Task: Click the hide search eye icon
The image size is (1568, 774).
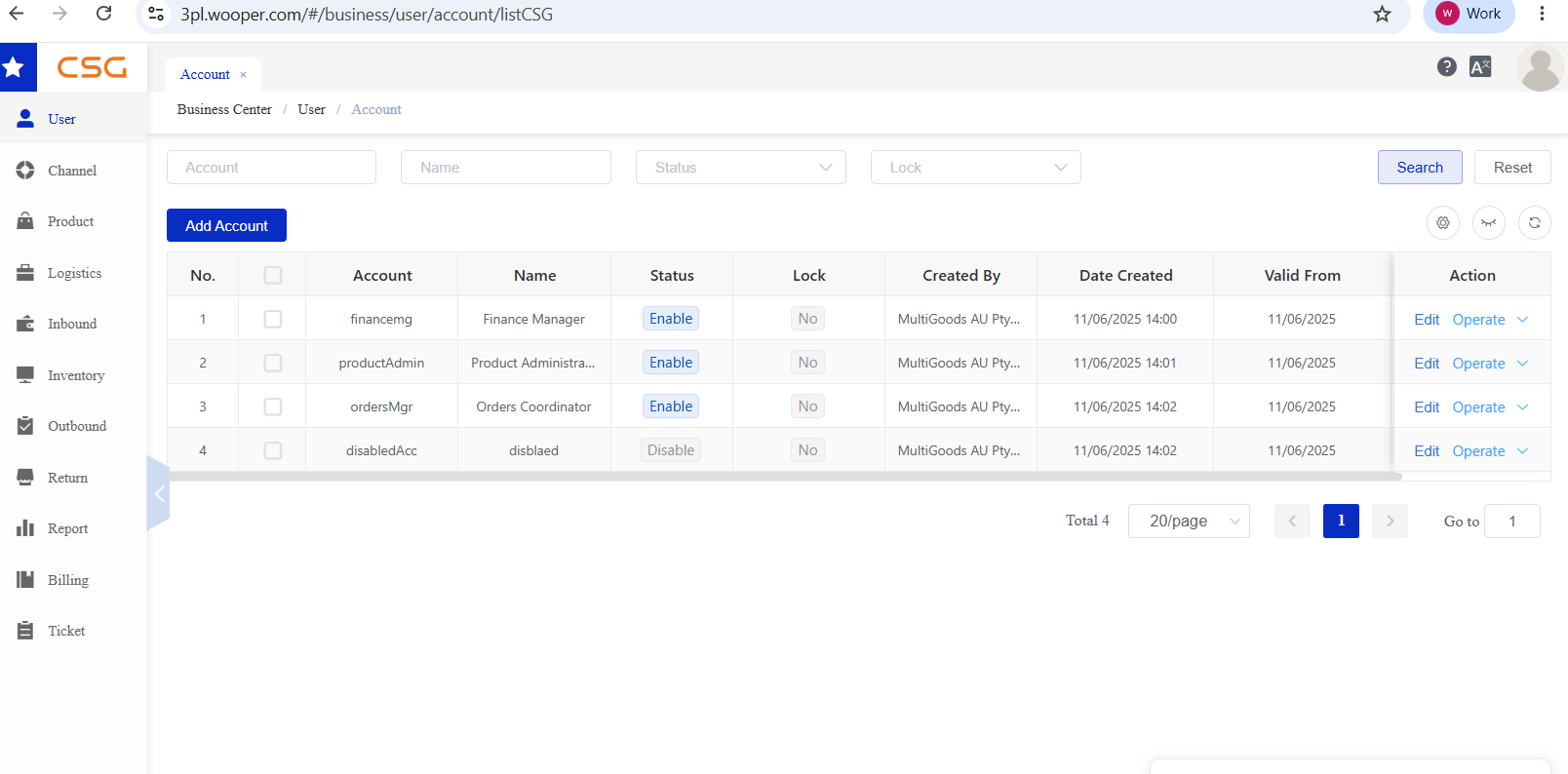Action: [1489, 223]
